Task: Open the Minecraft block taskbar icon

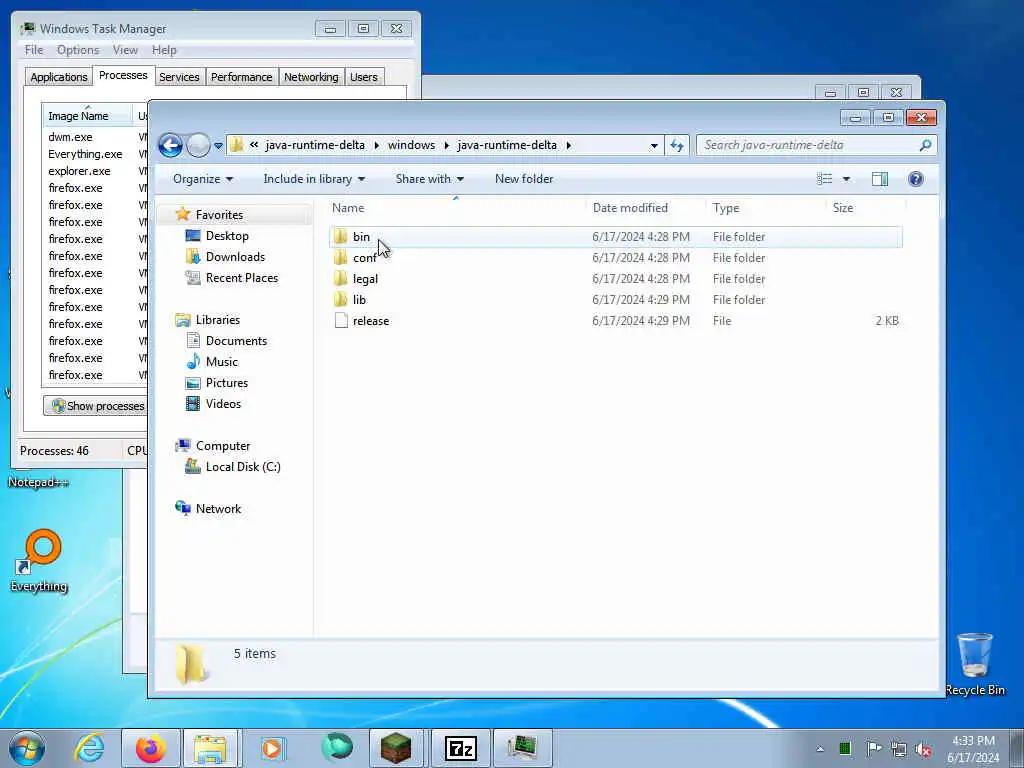Action: [396, 748]
